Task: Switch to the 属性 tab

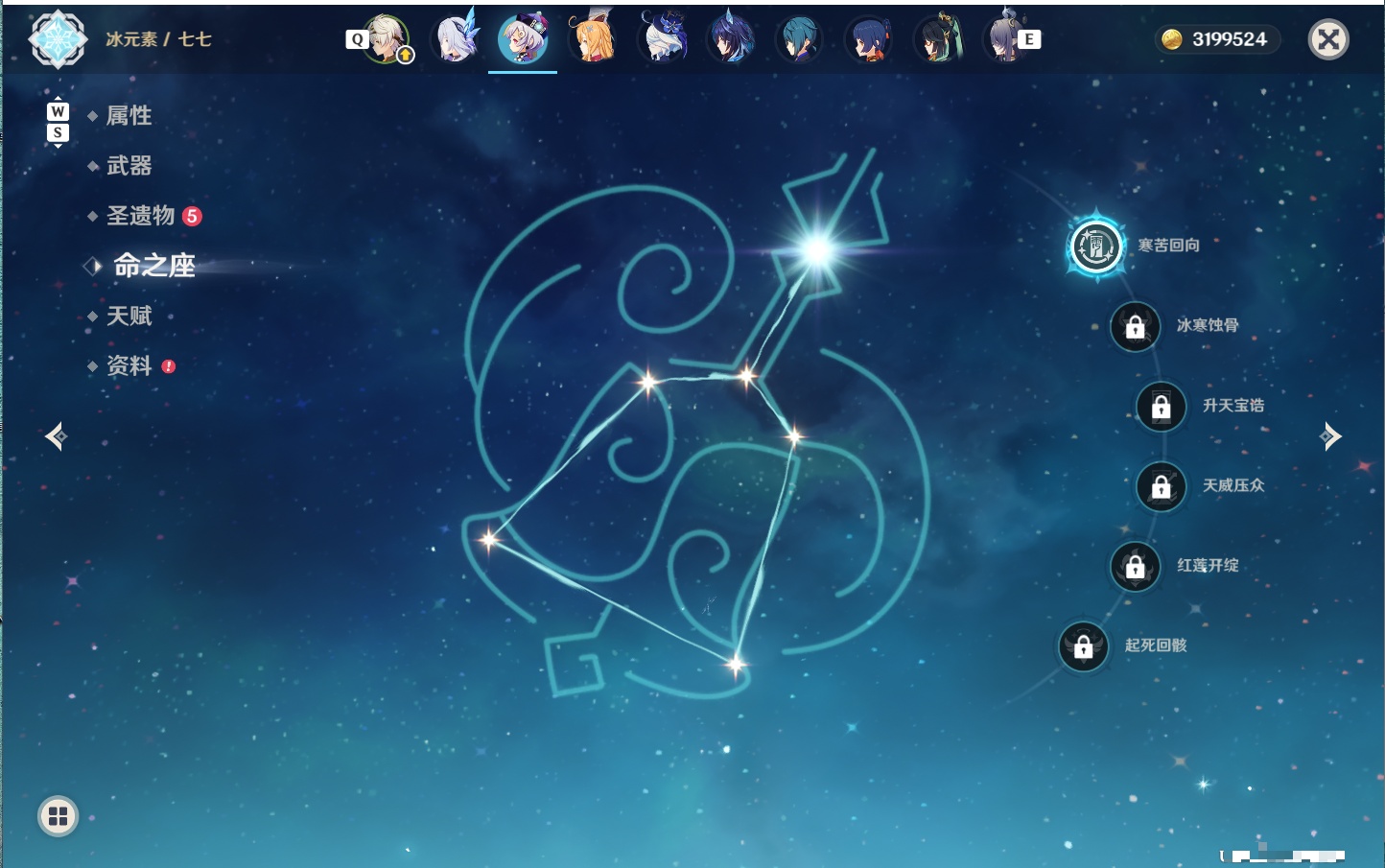Action: [x=129, y=116]
